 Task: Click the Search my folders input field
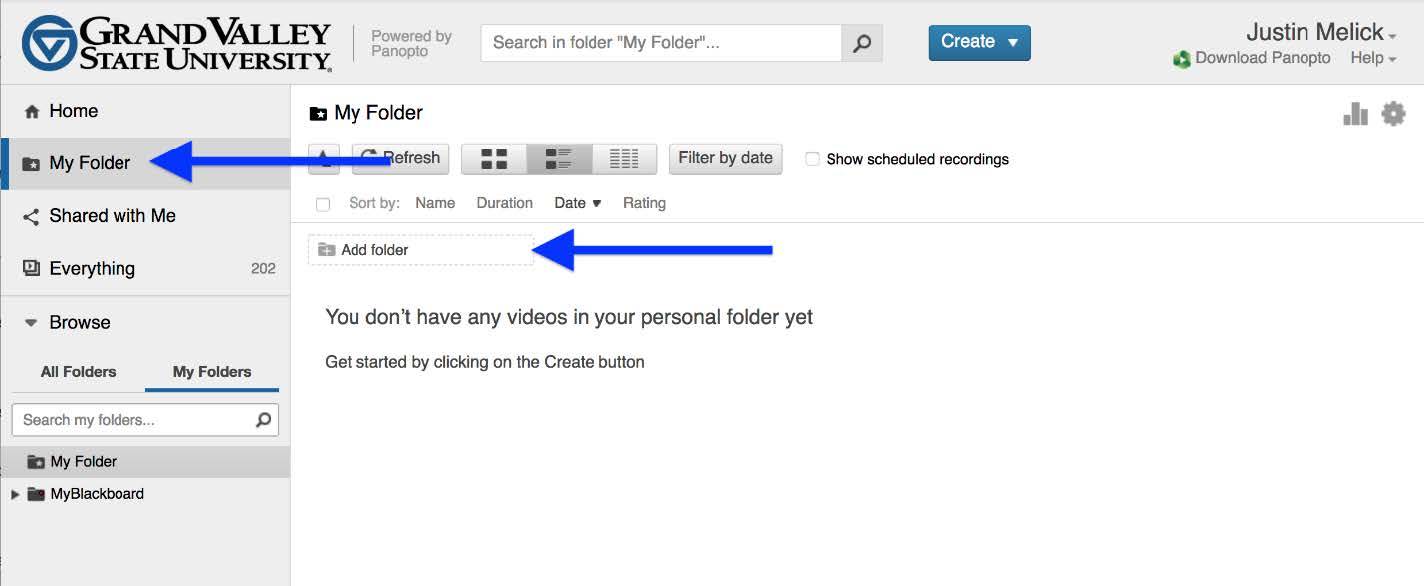[135, 420]
